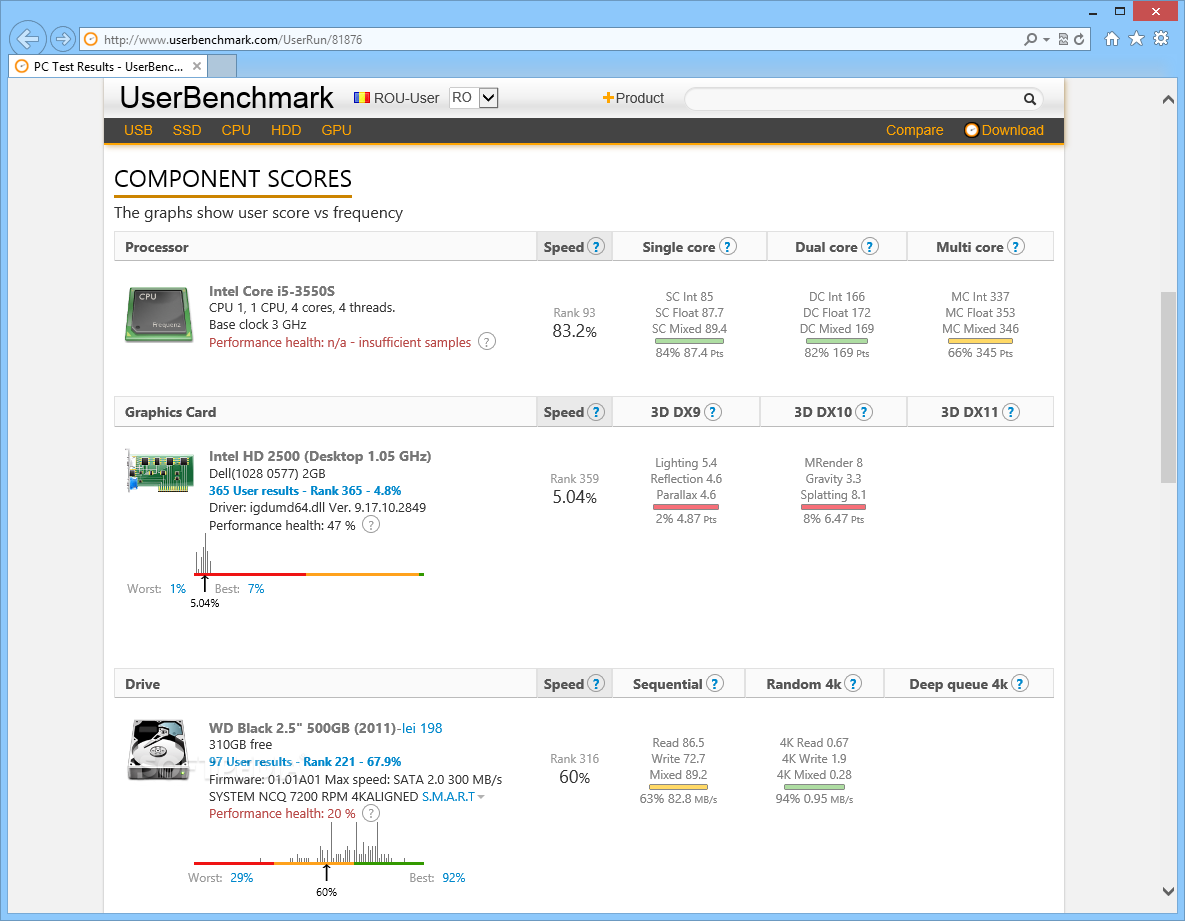Click help icon beside Performance health 47 %

coord(370,524)
